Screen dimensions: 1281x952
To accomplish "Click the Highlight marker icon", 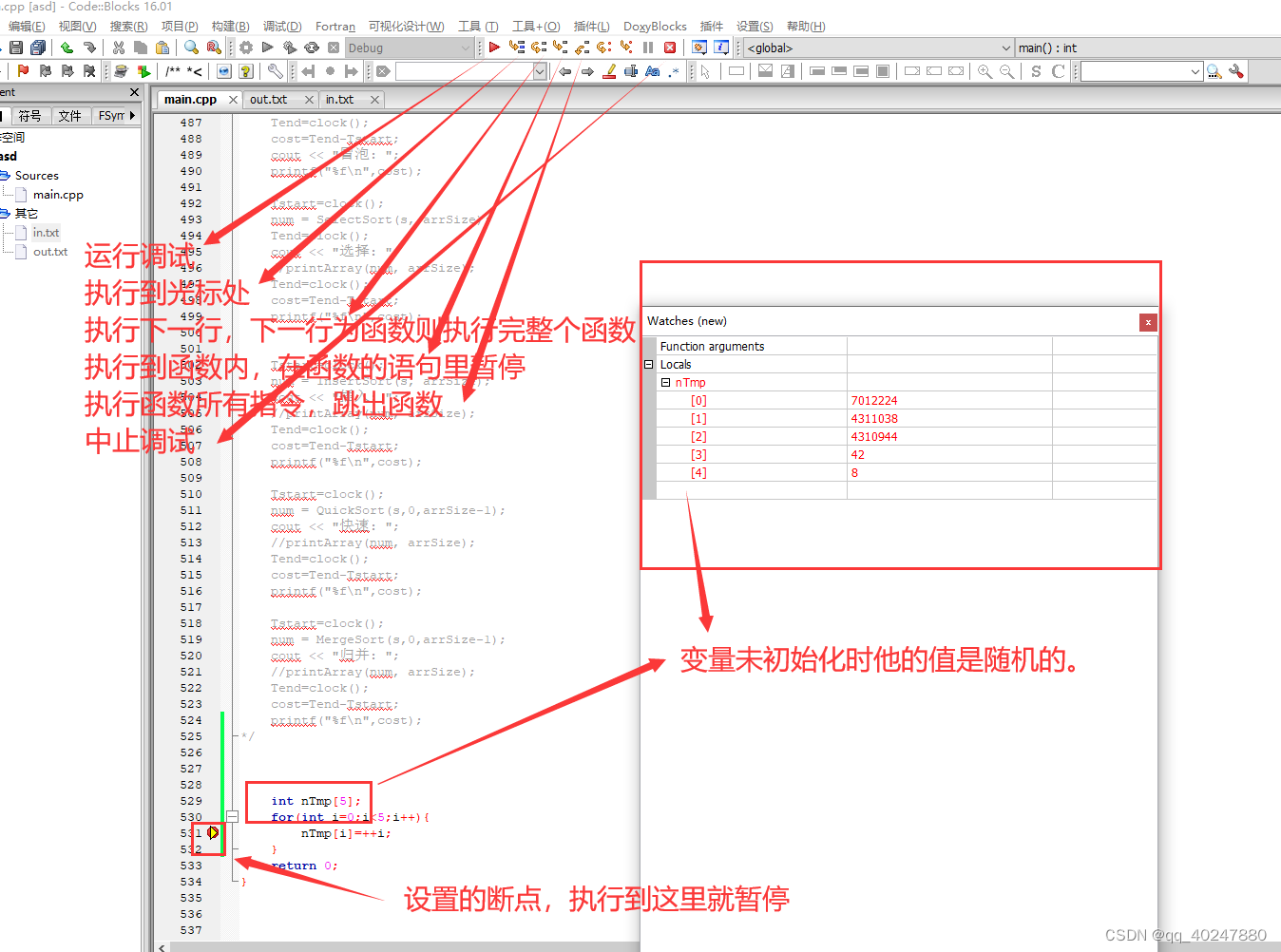I will tap(609, 71).
